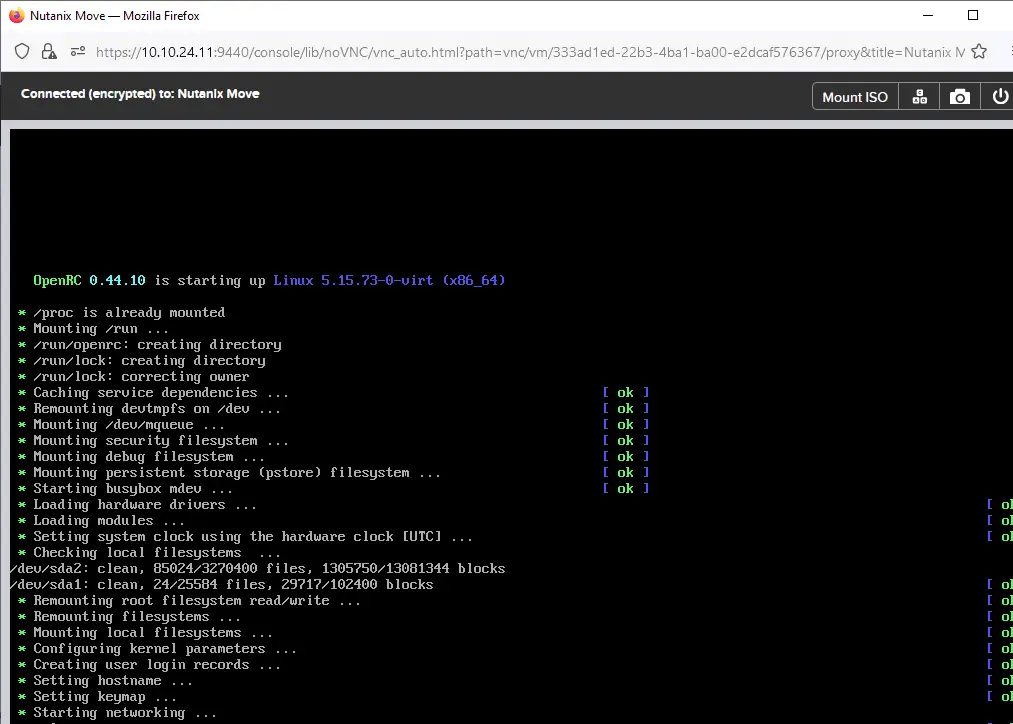
Task: Open the site permissions icon in address bar
Action: click(78, 52)
